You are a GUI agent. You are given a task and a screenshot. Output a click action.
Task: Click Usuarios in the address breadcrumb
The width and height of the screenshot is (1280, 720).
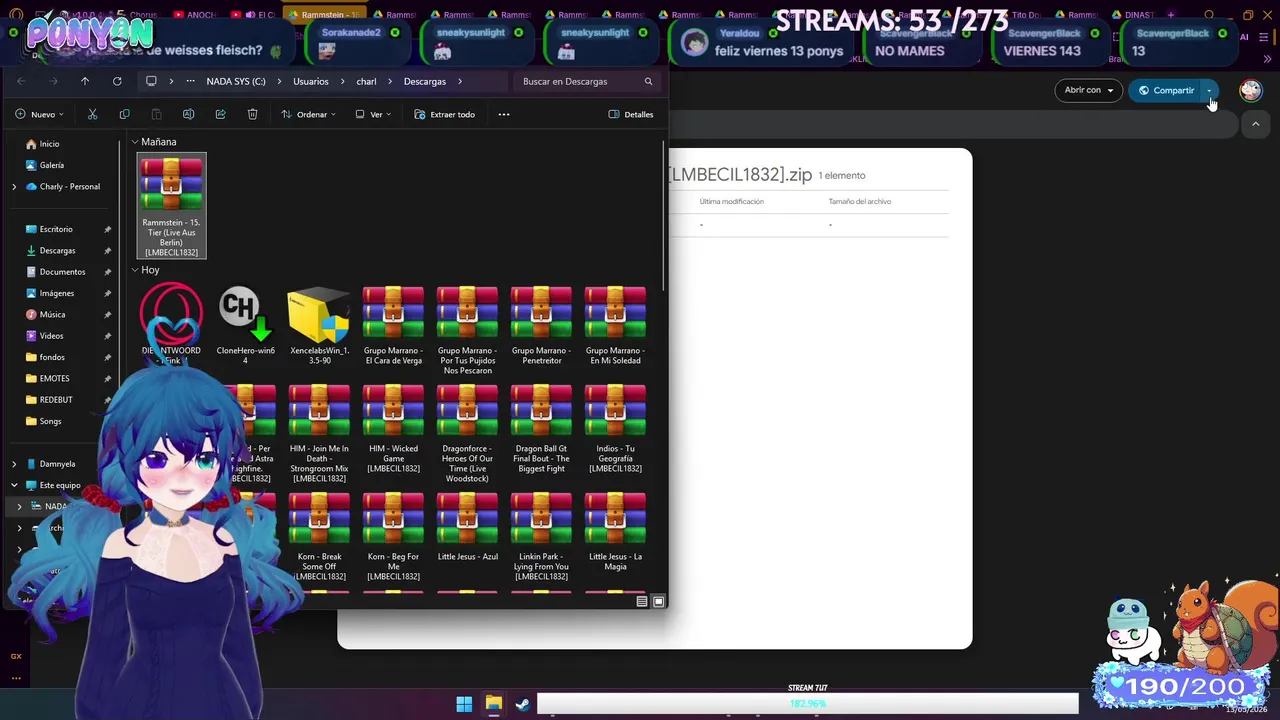pos(311,81)
